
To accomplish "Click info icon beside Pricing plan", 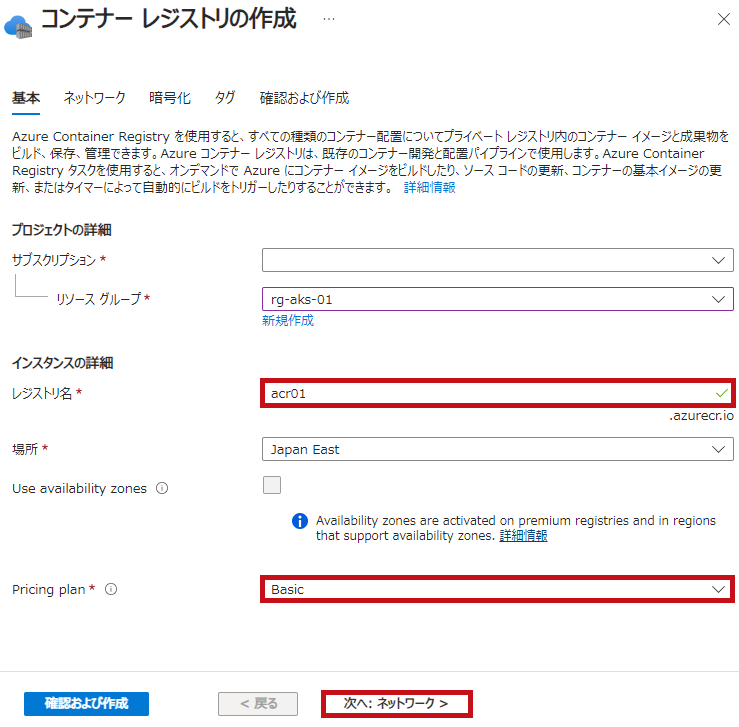I will tap(111, 589).
